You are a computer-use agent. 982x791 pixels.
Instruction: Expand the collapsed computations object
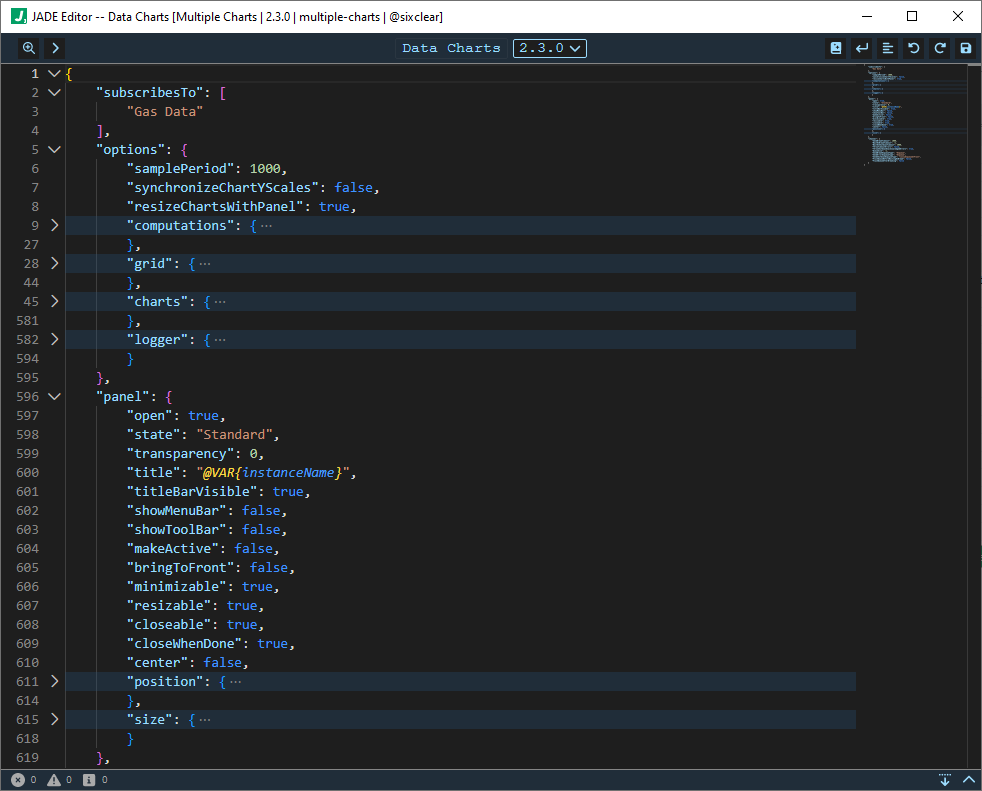[x=55, y=225]
